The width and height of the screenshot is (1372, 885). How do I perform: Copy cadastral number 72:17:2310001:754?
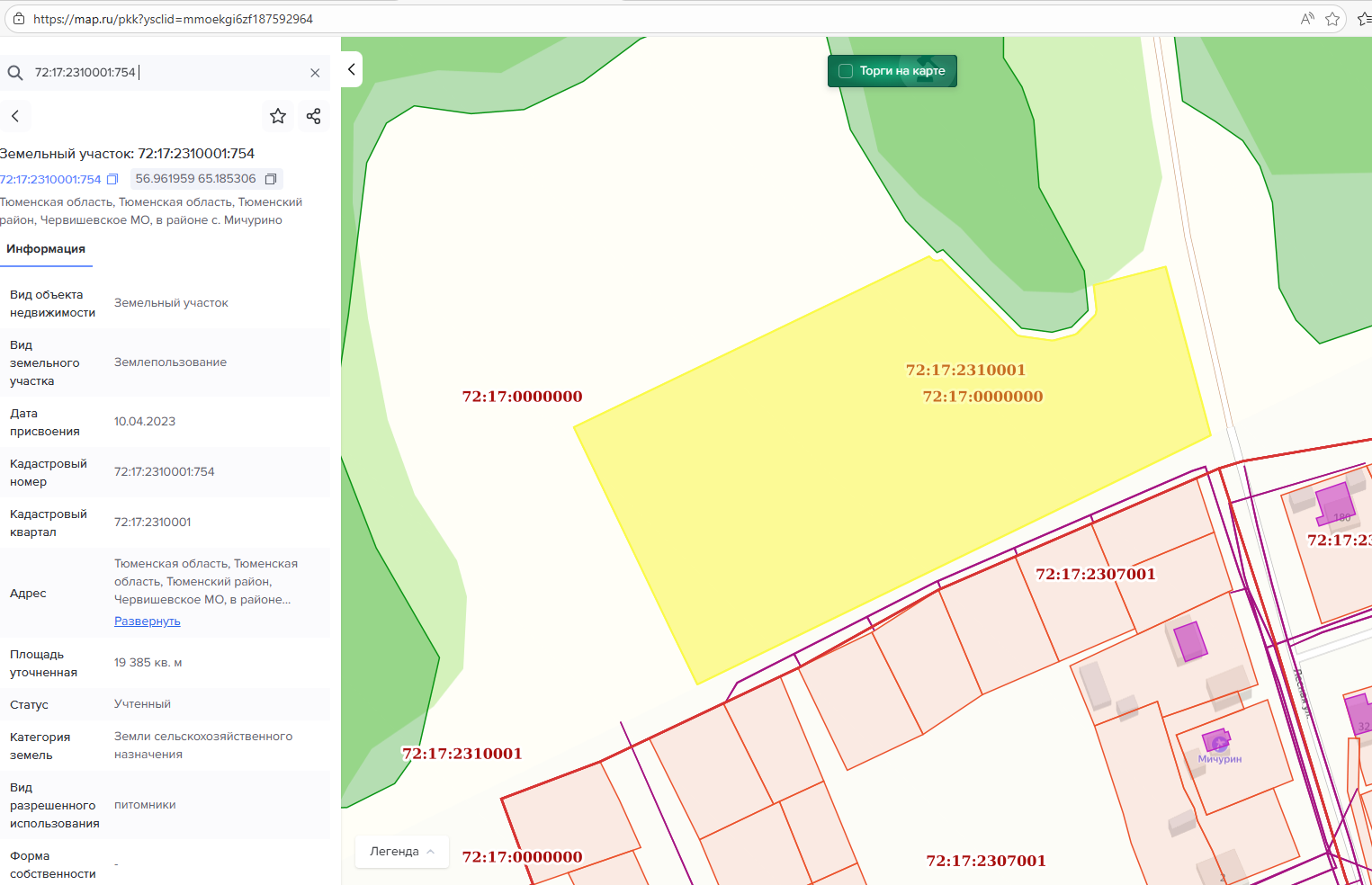click(112, 179)
